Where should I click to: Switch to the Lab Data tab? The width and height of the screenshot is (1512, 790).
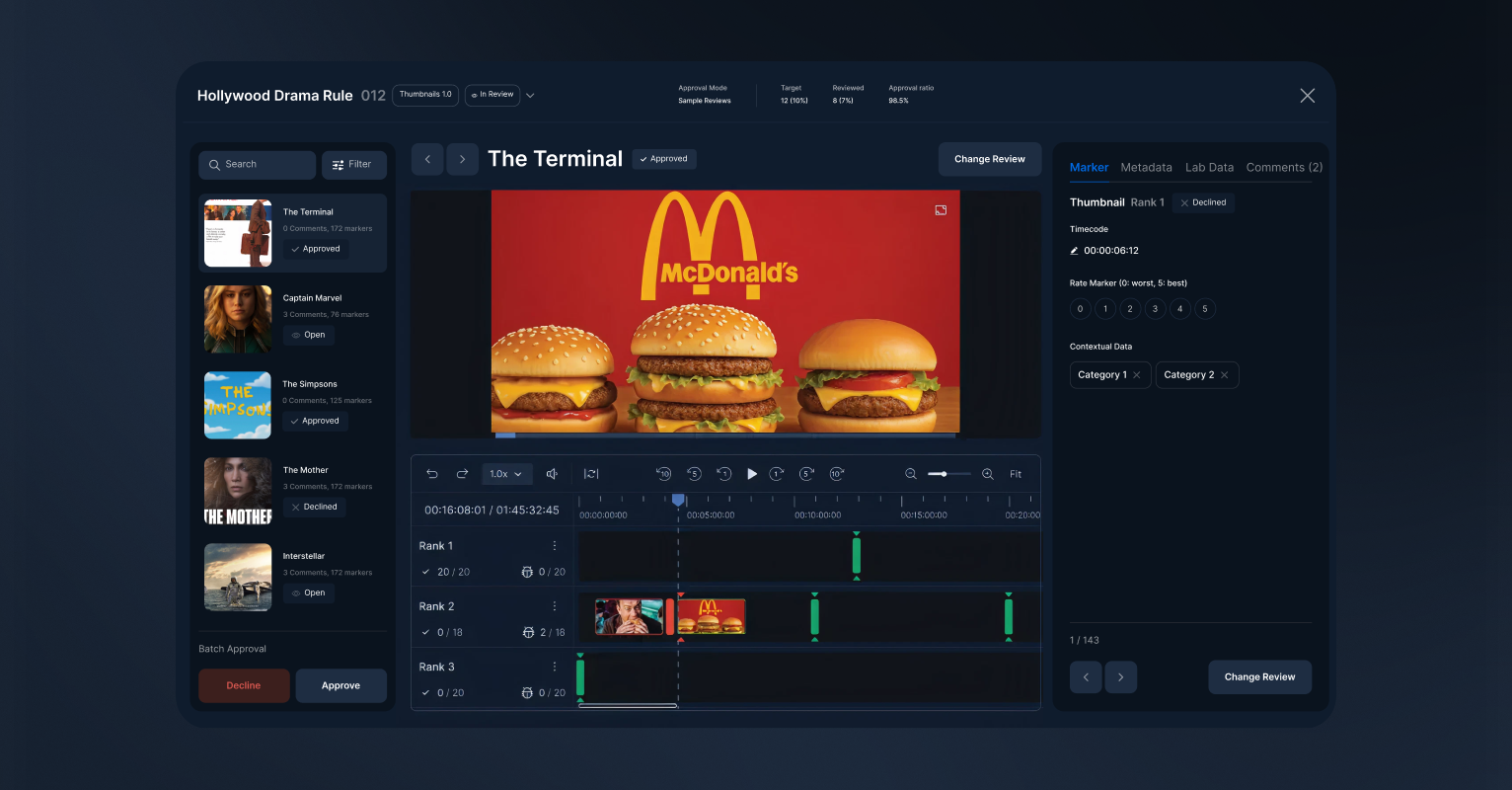coord(1209,168)
